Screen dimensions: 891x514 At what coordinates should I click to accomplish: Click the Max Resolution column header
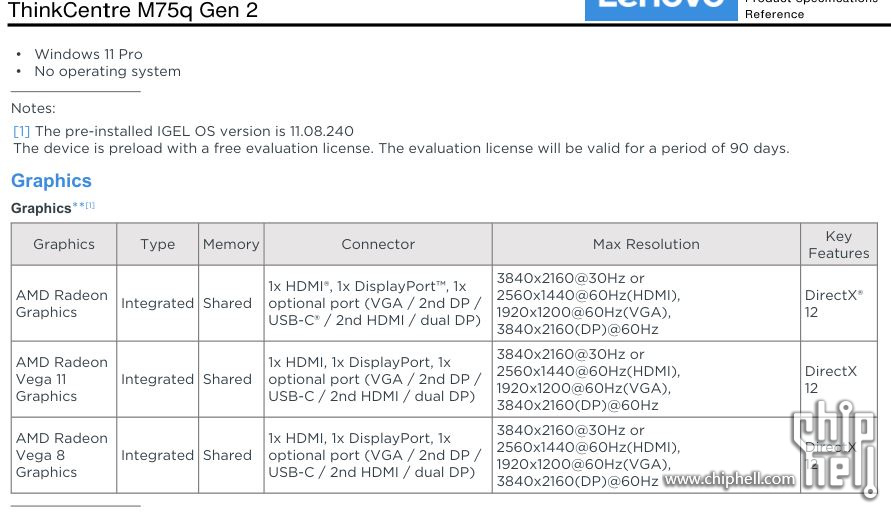point(646,244)
